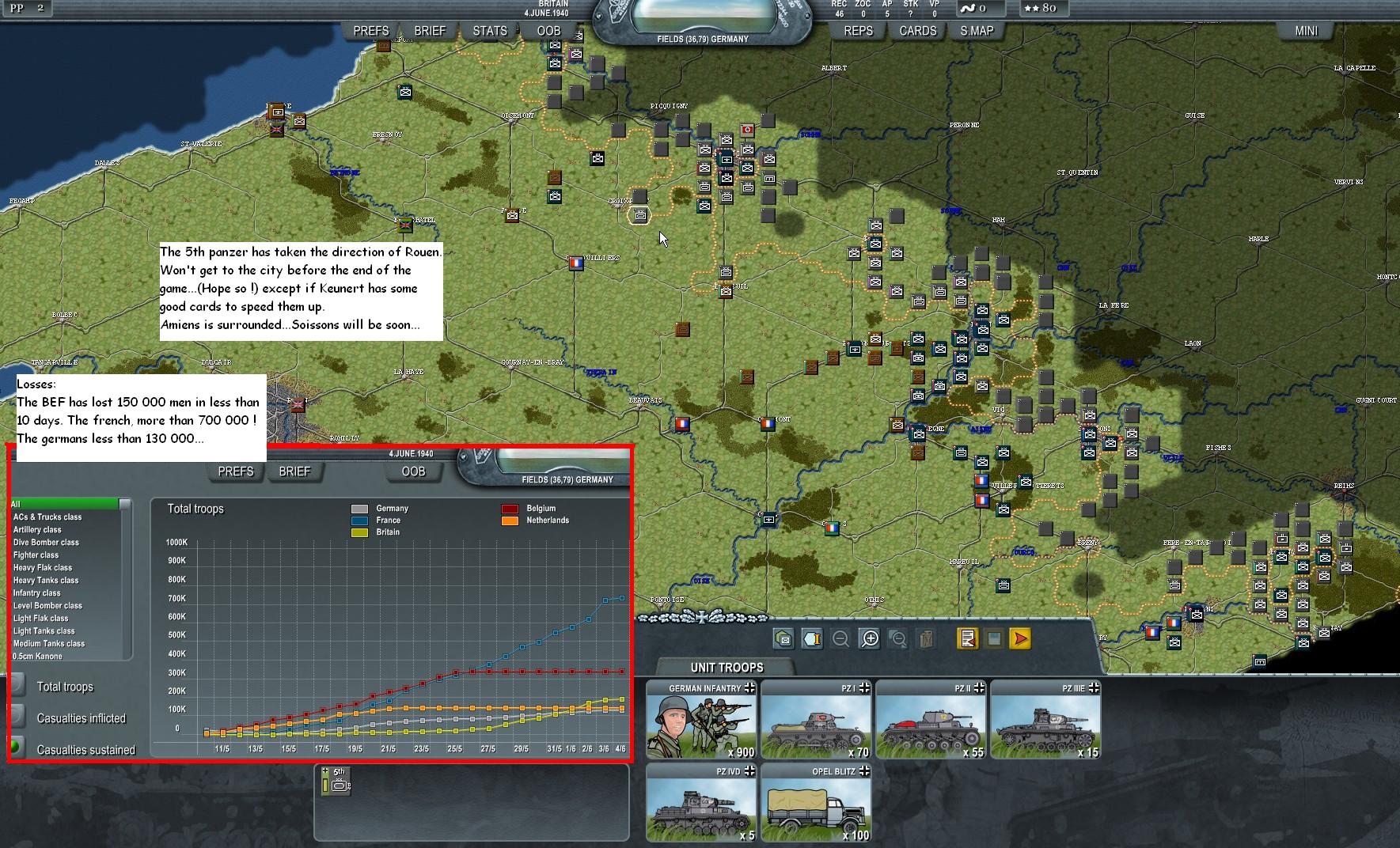
Task: Select 'Medium Tanks class' in list
Action: [x=65, y=643]
